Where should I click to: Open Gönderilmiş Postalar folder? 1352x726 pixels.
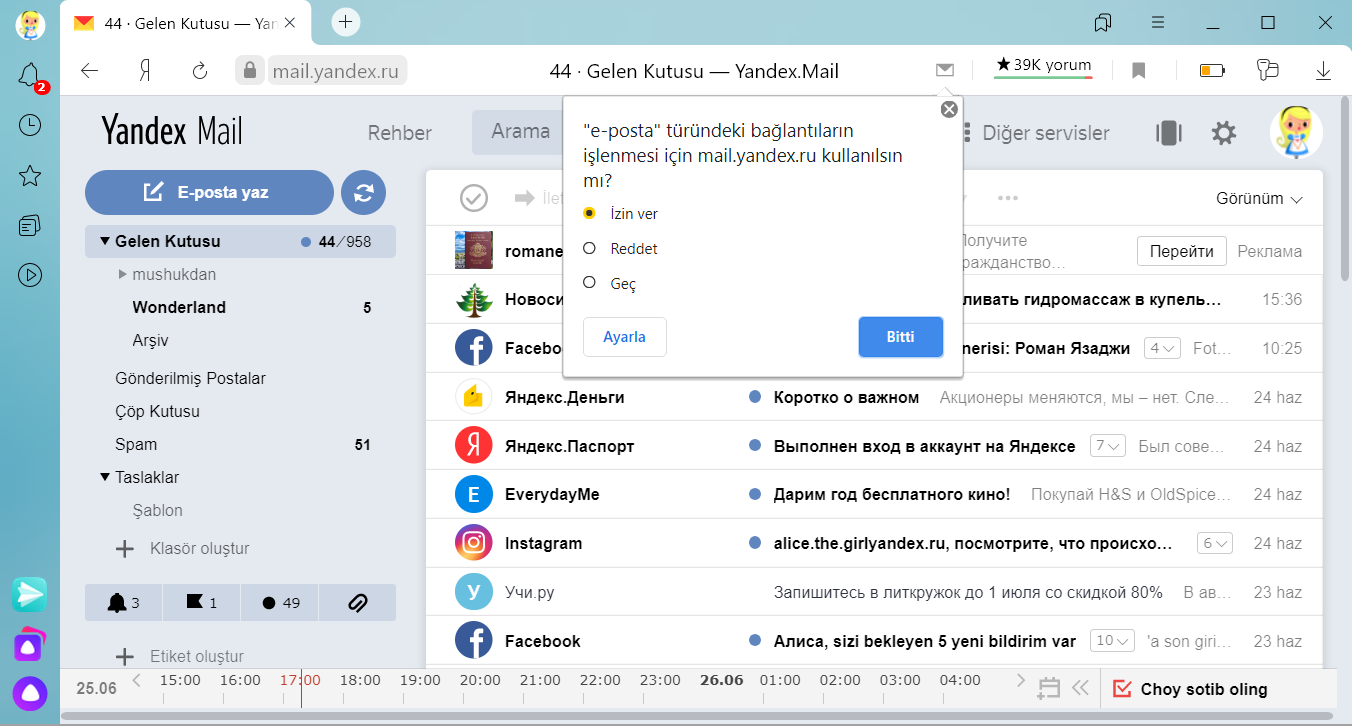[190, 378]
